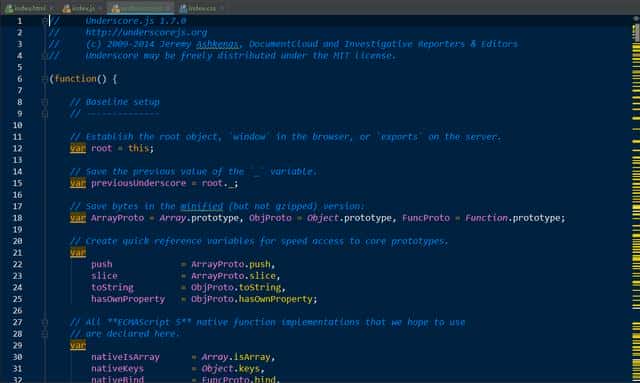Click the vertical scrollbar thumb at the top right
Viewport: 640px width, 383px height.
click(x=636, y=33)
